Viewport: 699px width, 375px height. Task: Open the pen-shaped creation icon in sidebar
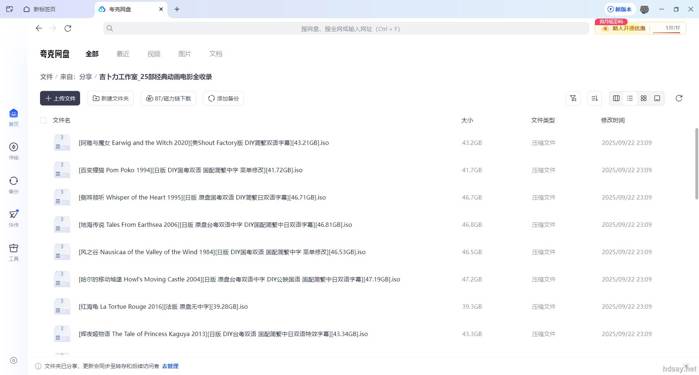coord(14,218)
